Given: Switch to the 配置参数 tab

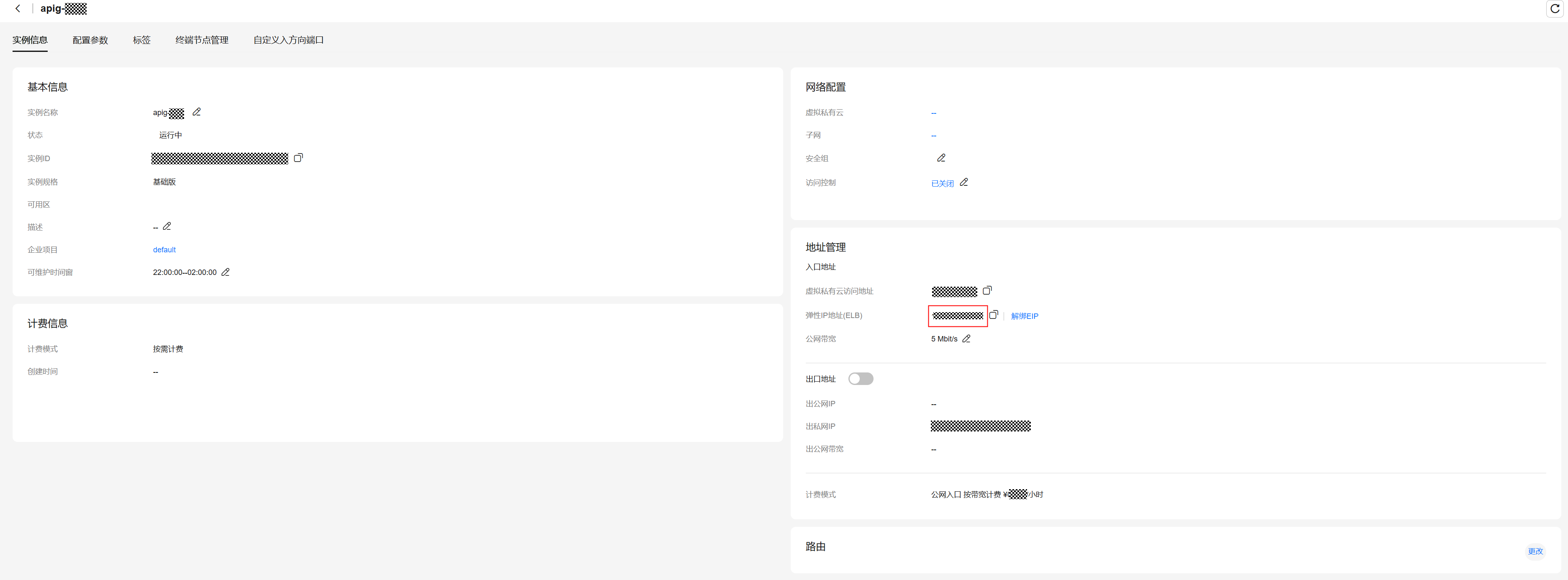Looking at the screenshot, I should pos(90,40).
